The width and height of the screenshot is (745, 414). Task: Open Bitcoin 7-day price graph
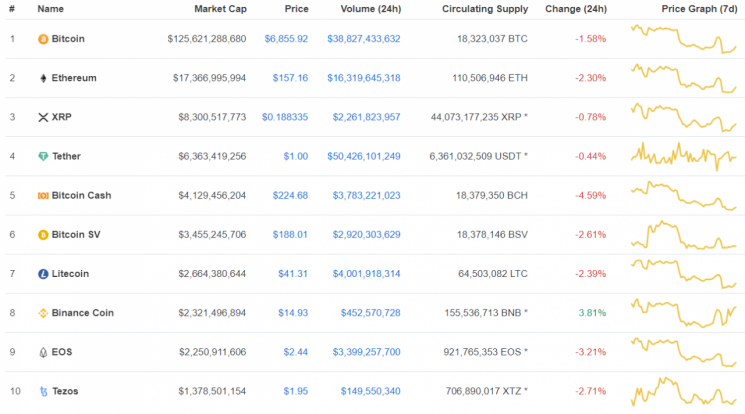coord(684,39)
